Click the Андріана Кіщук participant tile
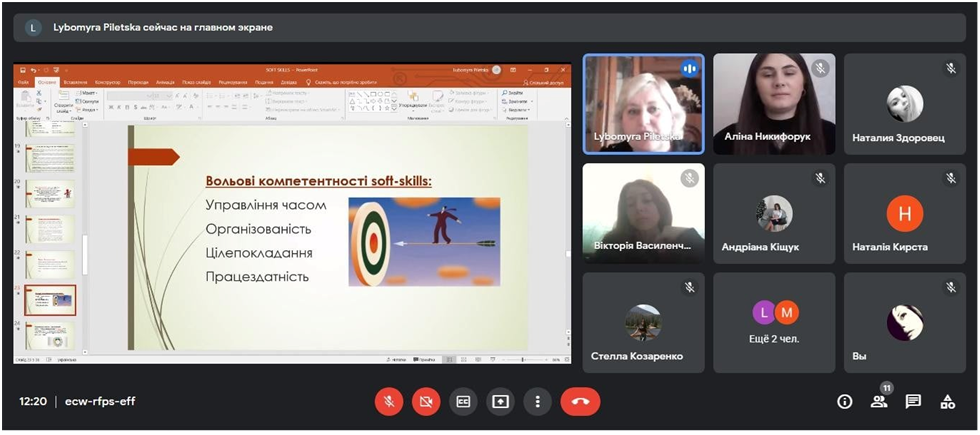 774,213
